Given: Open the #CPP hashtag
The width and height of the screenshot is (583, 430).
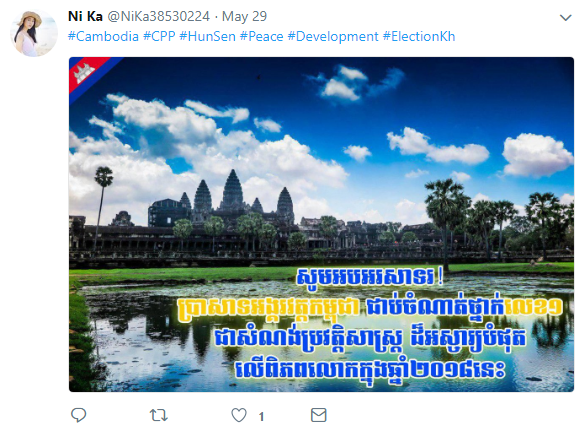Looking at the screenshot, I should 159,36.
